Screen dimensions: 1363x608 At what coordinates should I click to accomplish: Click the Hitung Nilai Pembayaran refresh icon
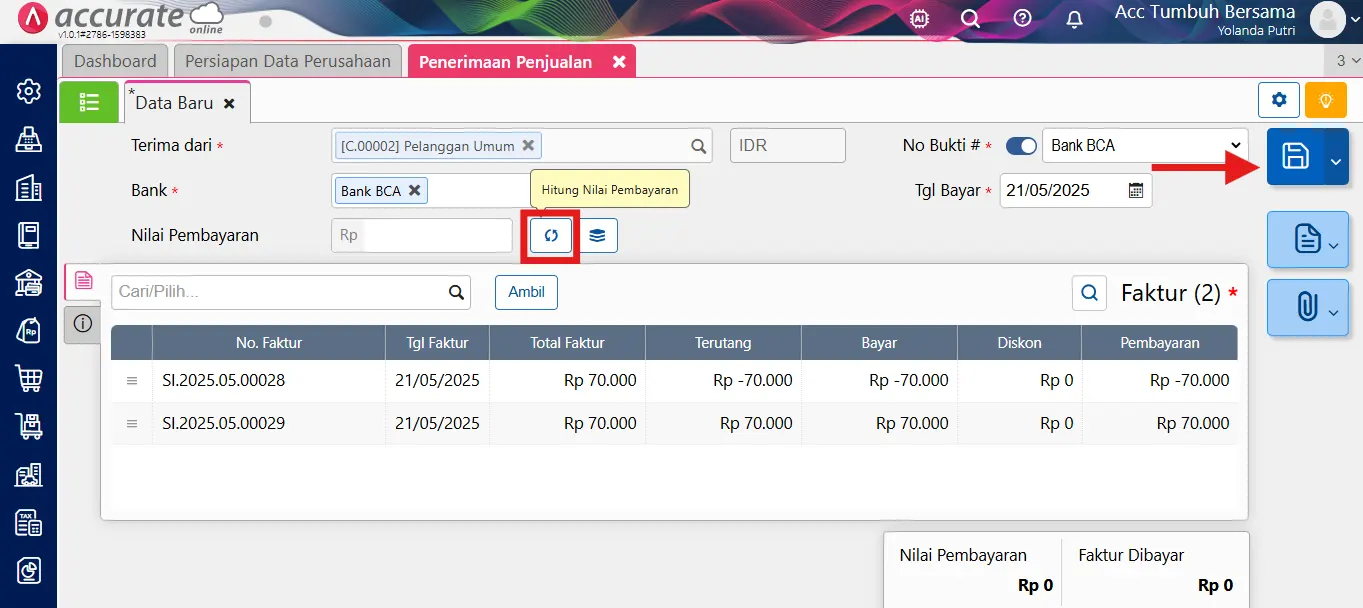[x=550, y=235]
